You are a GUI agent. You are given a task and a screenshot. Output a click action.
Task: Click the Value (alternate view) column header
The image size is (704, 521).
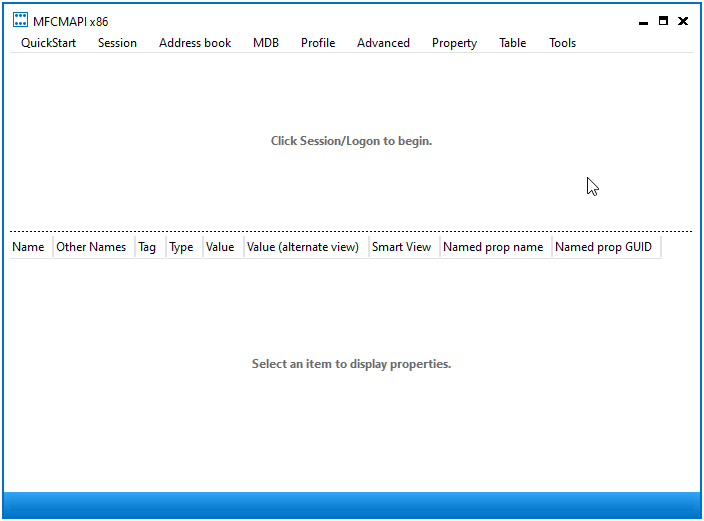303,247
